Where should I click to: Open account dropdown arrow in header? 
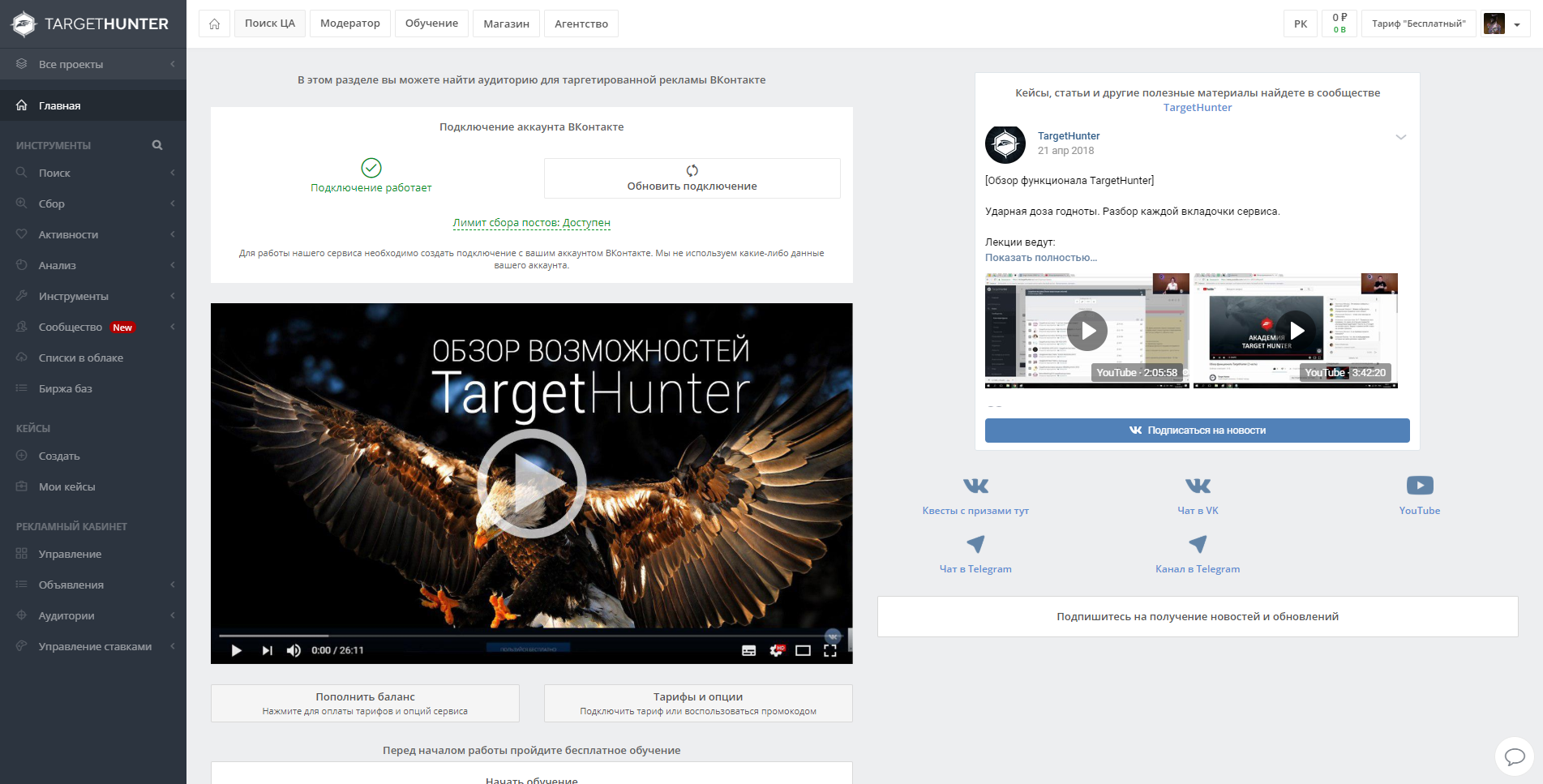1517,24
